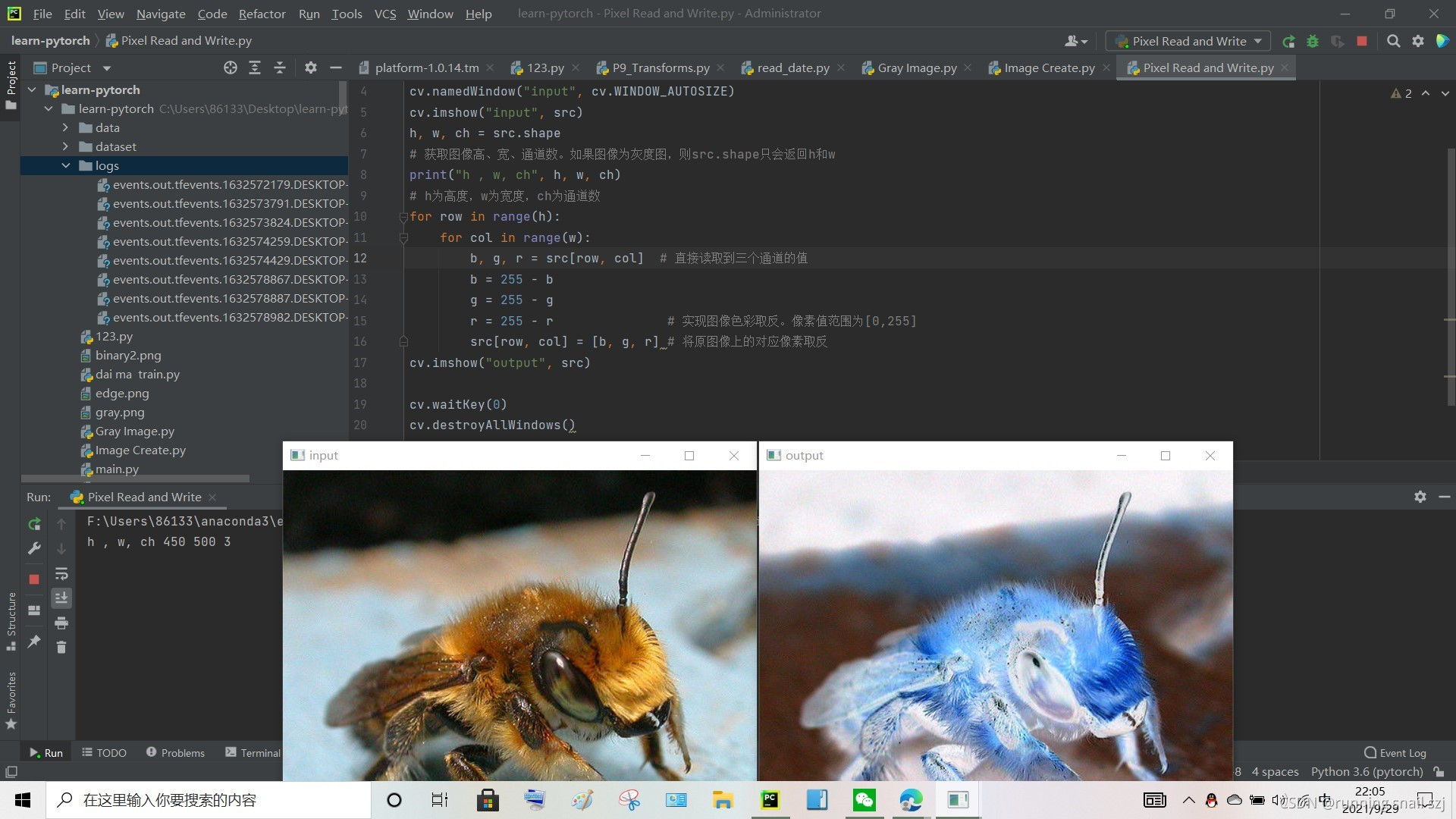Viewport: 1456px width, 819px height.
Task: Select edge.png in project tree
Action: (x=122, y=394)
